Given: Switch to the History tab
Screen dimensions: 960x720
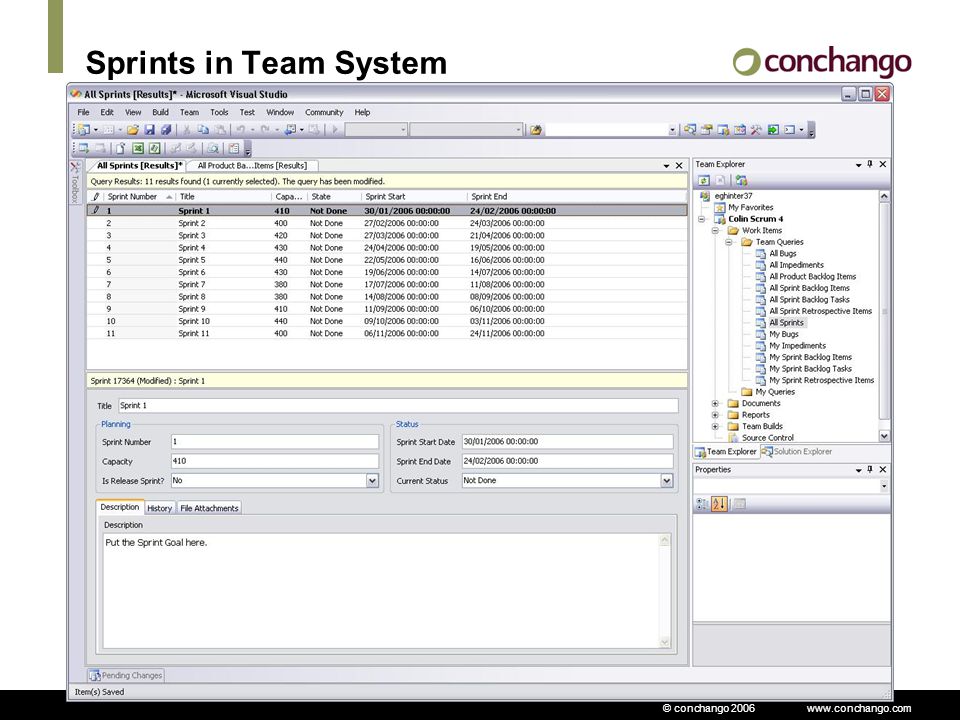Looking at the screenshot, I should tap(159, 508).
